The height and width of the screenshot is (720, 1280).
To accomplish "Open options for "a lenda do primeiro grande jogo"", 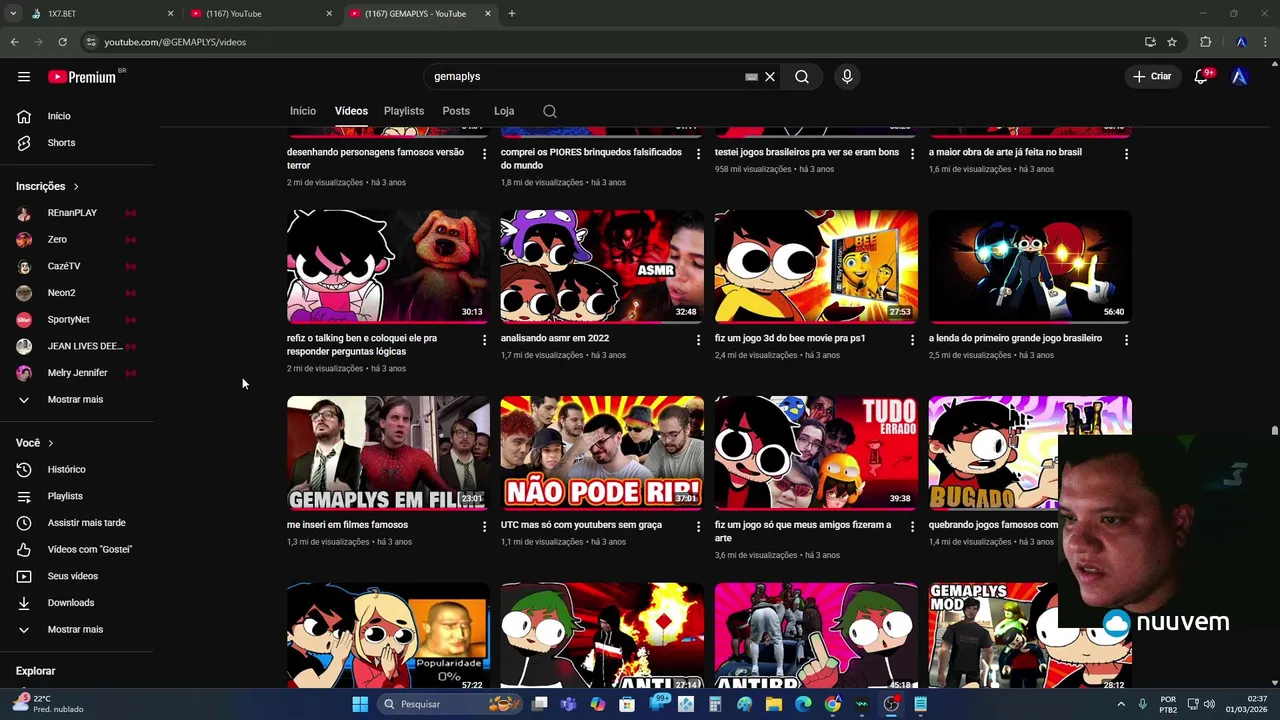I will (x=1126, y=340).
